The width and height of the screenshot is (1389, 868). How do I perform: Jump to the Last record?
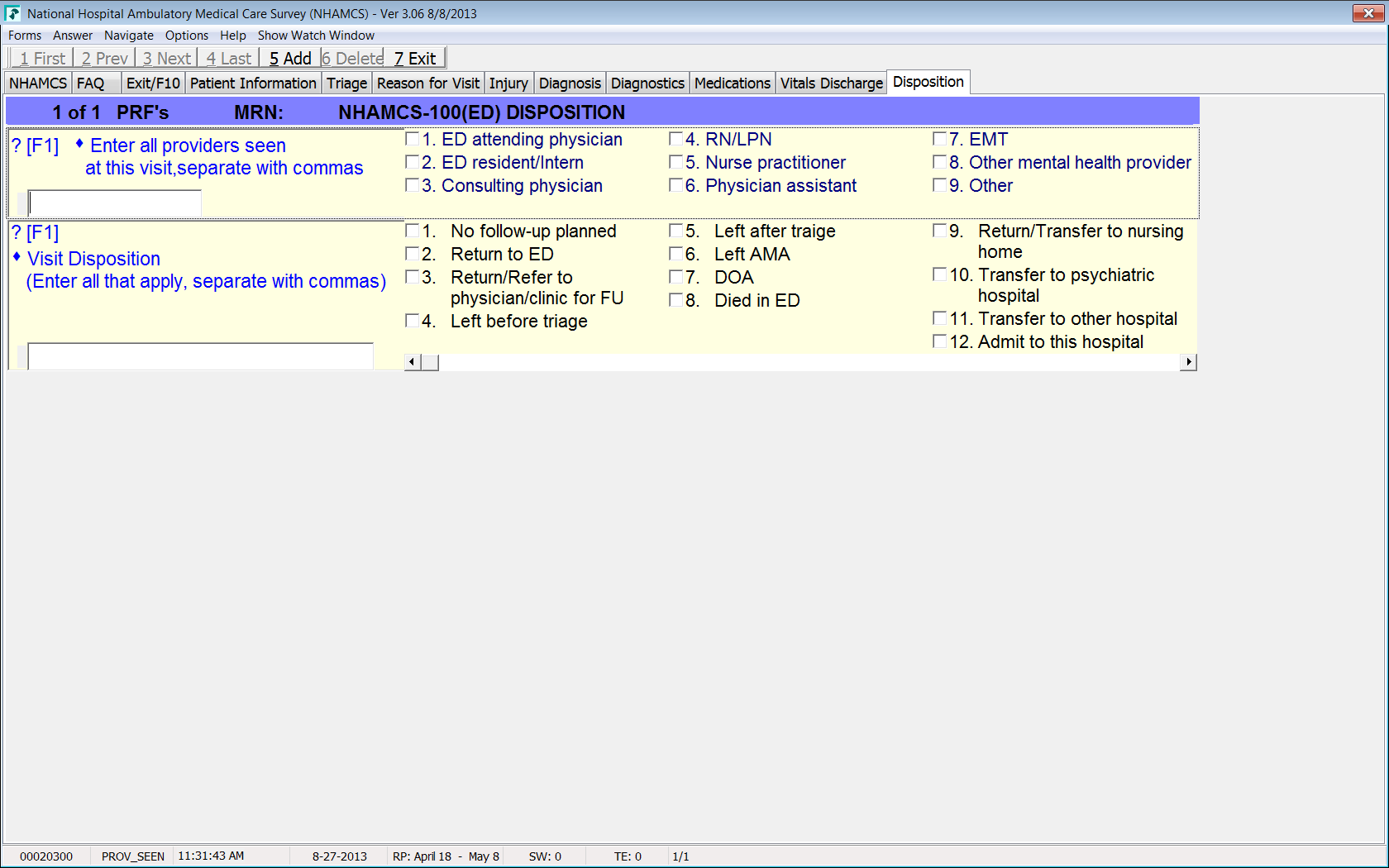(x=229, y=59)
